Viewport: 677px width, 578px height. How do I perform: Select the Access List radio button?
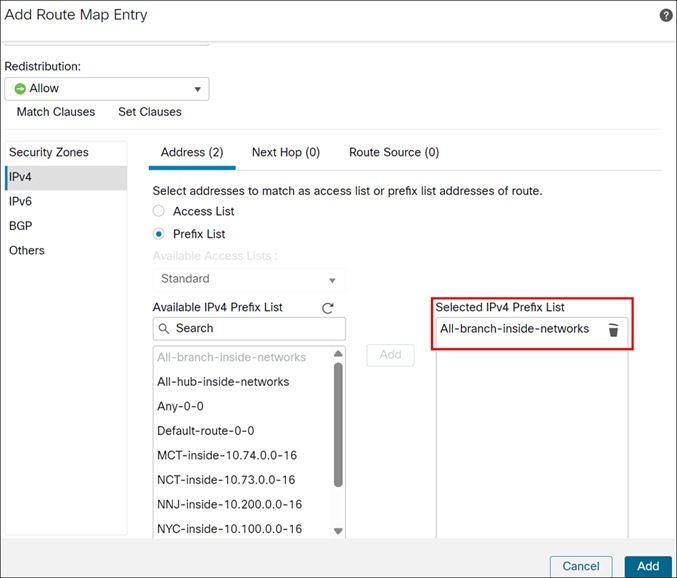click(159, 211)
